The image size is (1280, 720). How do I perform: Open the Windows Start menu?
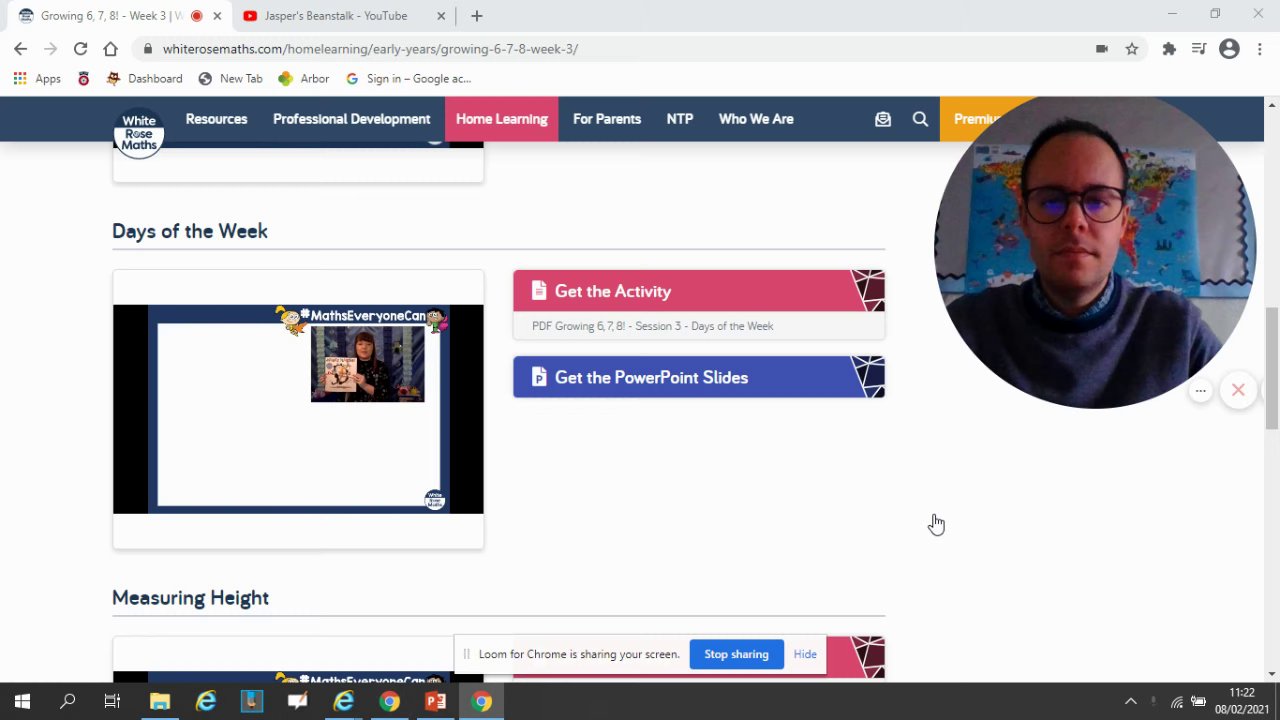point(22,702)
